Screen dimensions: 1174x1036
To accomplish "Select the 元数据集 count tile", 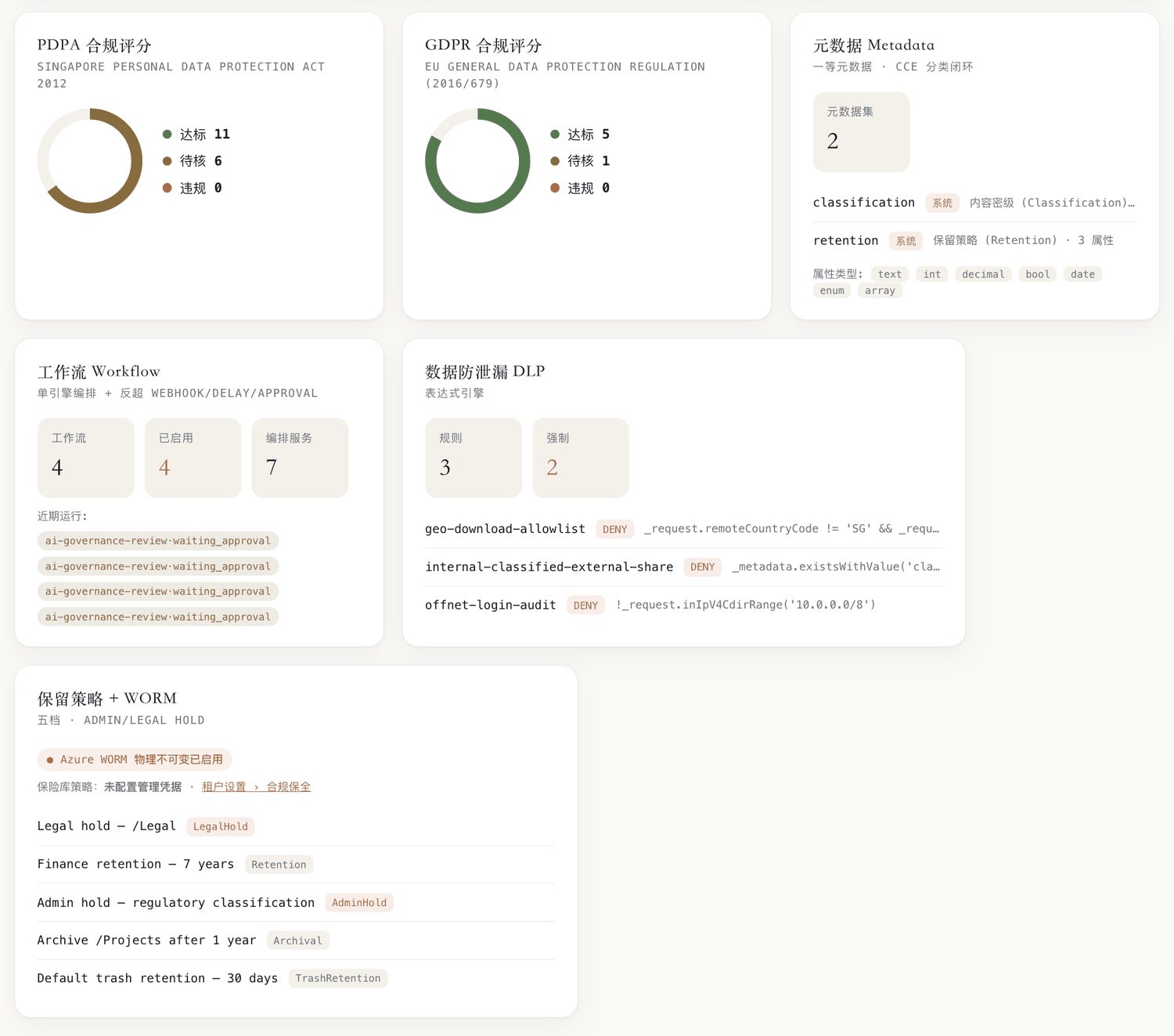I will coord(861,131).
